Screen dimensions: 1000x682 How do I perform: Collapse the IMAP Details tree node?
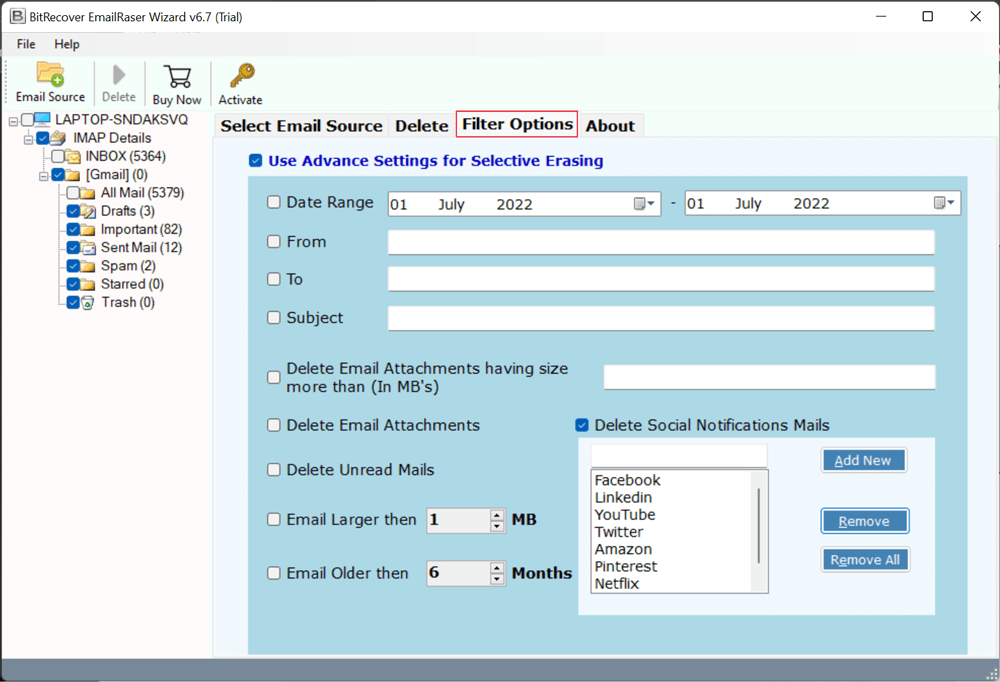click(x=29, y=139)
